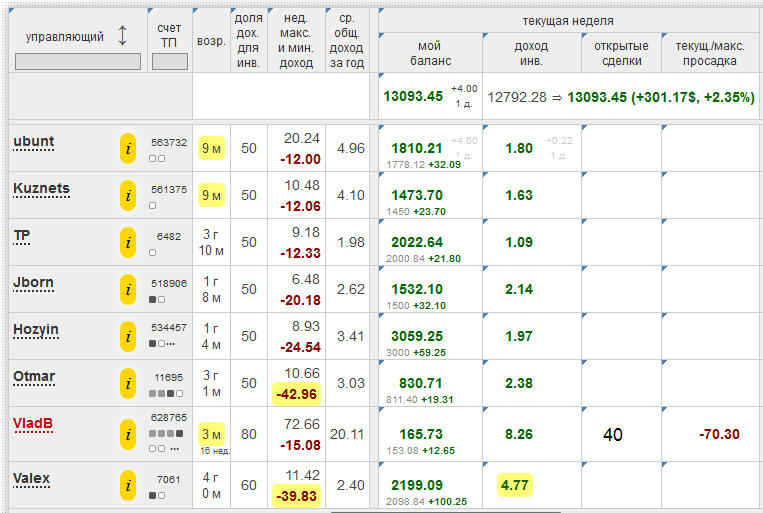Open the ubunt manager link
The height and width of the screenshot is (513, 763).
click(x=34, y=142)
